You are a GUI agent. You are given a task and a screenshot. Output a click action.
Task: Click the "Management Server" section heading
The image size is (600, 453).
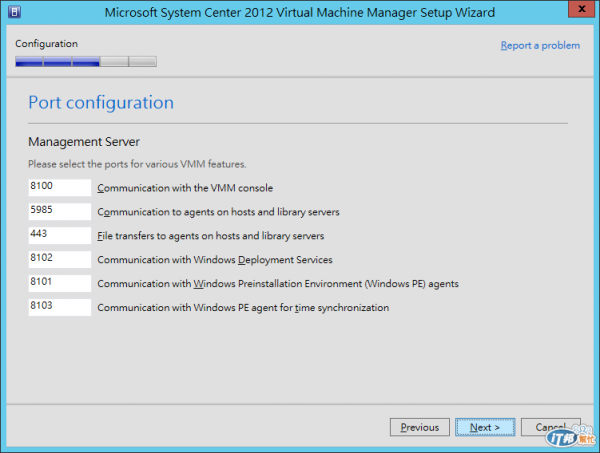point(83,142)
